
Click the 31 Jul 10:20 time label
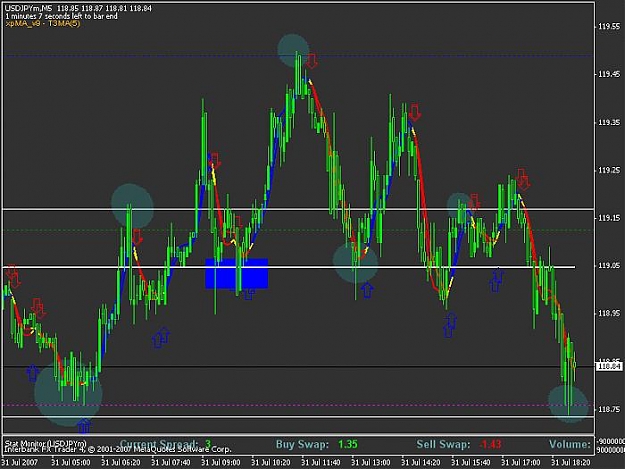coord(271,463)
